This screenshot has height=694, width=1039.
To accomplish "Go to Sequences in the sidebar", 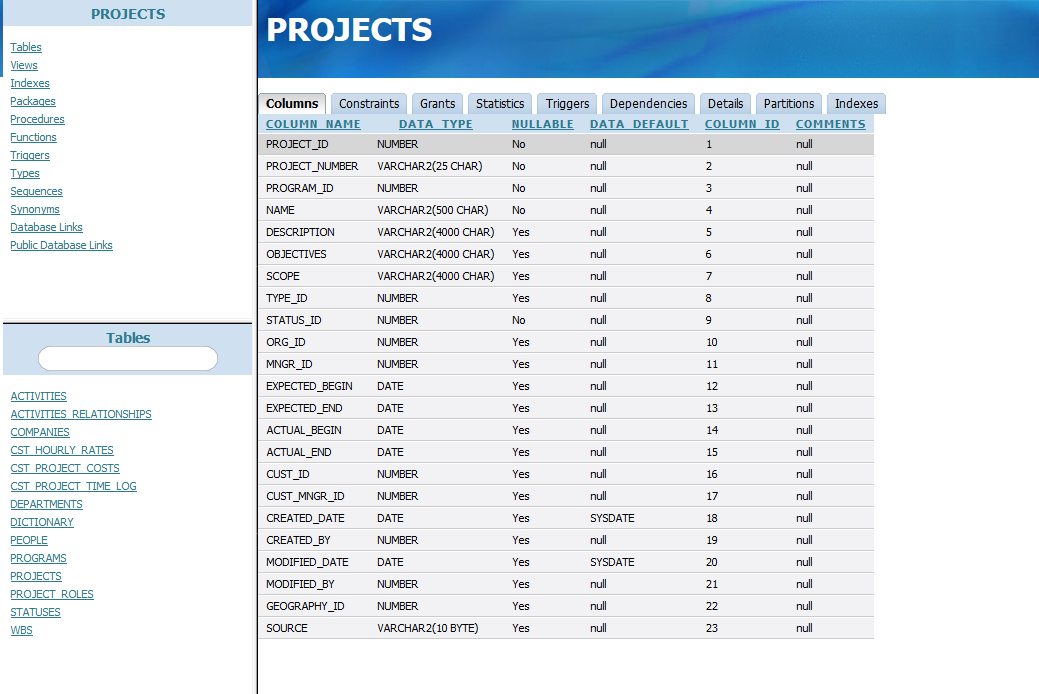I will coord(36,191).
